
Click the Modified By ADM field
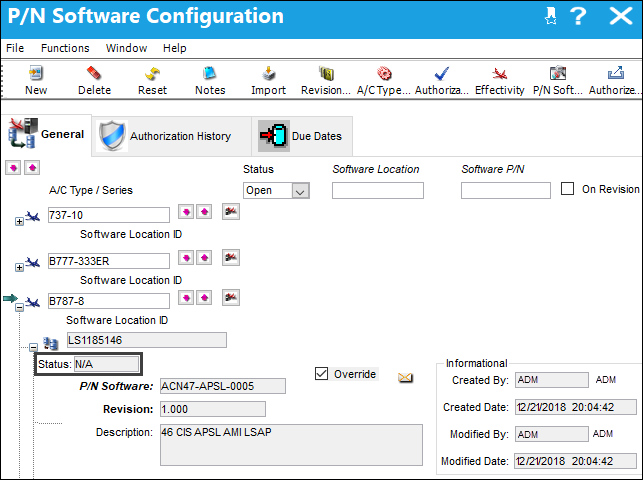click(552, 434)
